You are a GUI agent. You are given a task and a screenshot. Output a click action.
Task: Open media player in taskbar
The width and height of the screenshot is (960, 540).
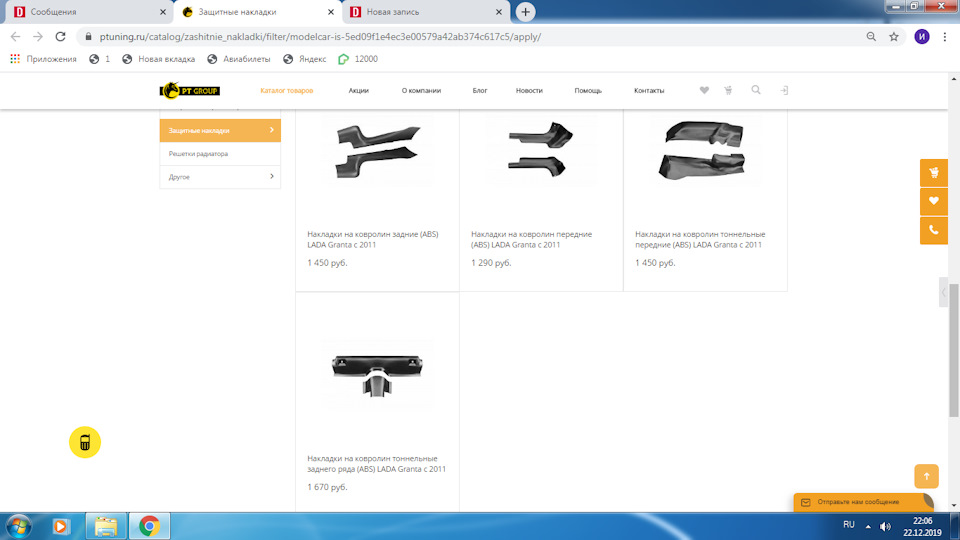(x=61, y=527)
